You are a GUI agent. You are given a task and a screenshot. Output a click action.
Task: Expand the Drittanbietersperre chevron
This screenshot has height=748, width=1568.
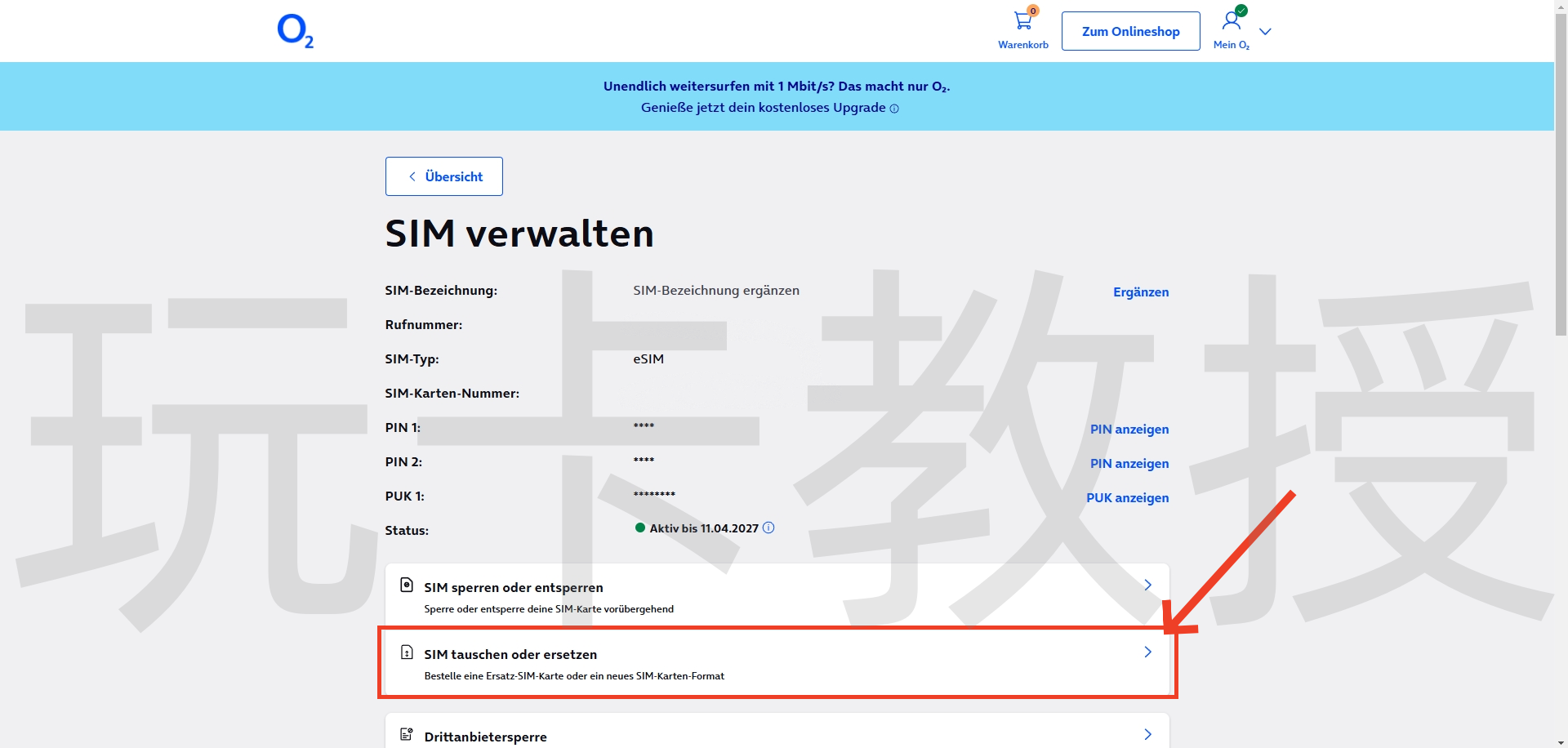coord(1147,734)
